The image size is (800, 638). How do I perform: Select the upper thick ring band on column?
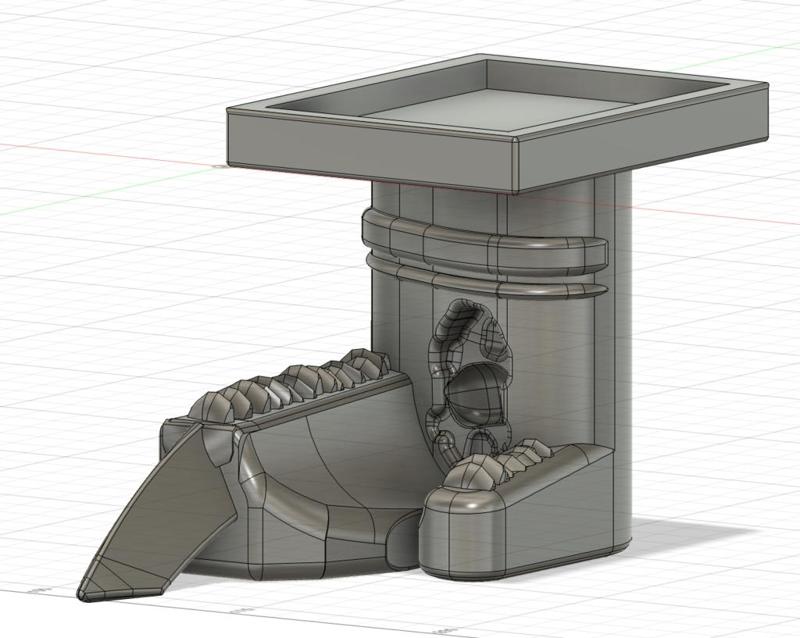[x=484, y=240]
